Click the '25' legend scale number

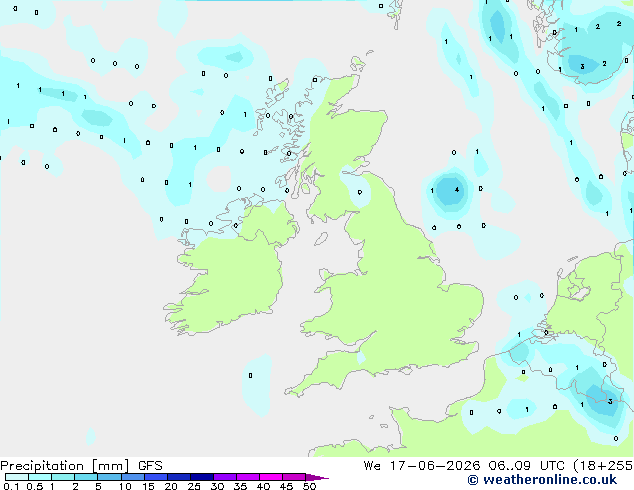194,486
